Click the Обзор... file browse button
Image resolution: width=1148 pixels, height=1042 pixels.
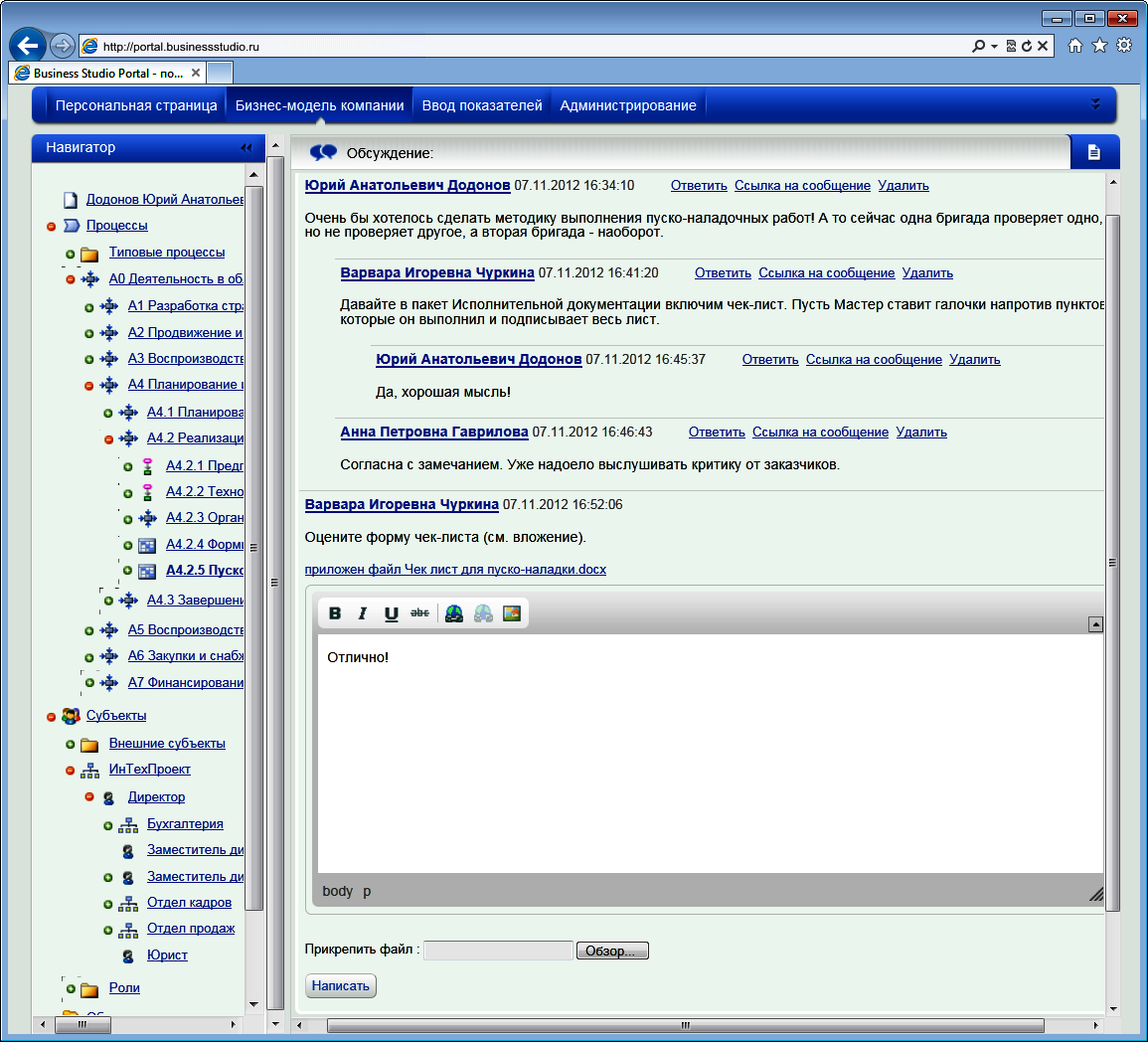[612, 952]
